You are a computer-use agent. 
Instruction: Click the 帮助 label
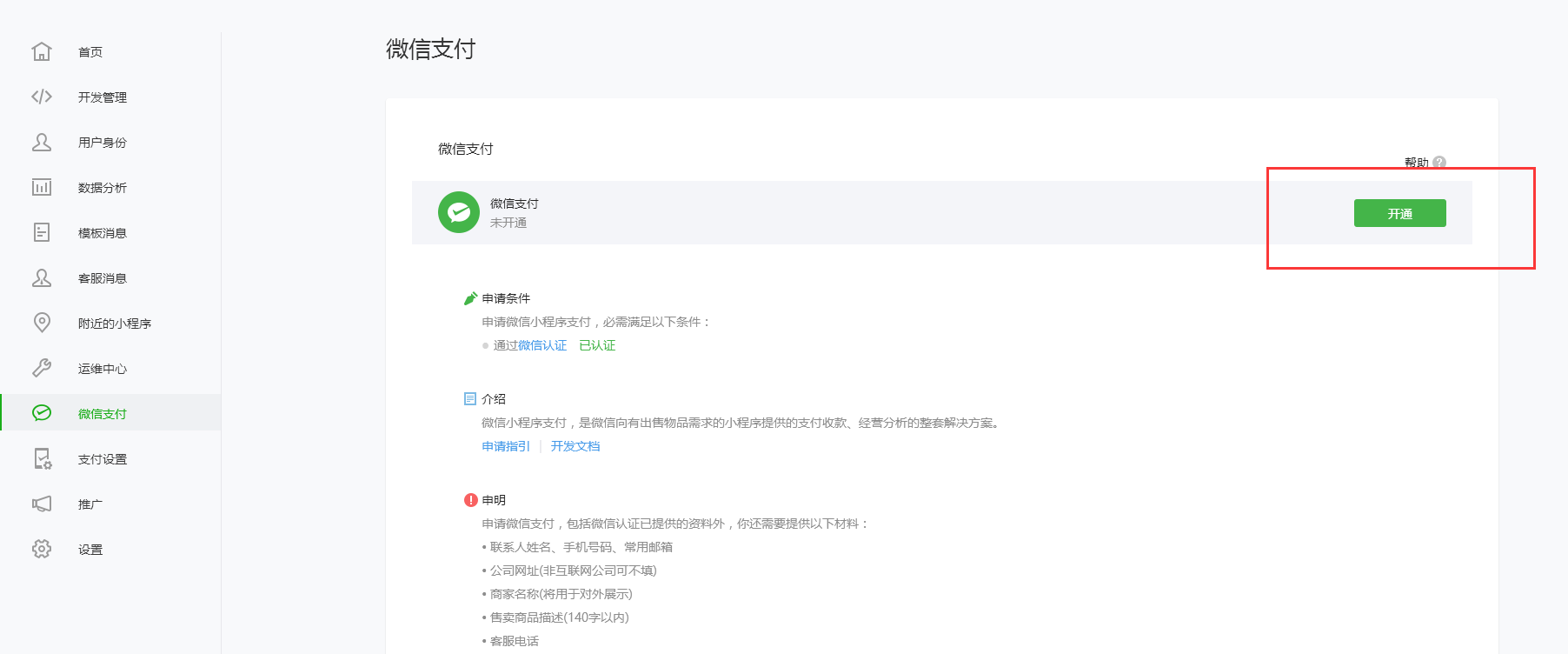1417,163
